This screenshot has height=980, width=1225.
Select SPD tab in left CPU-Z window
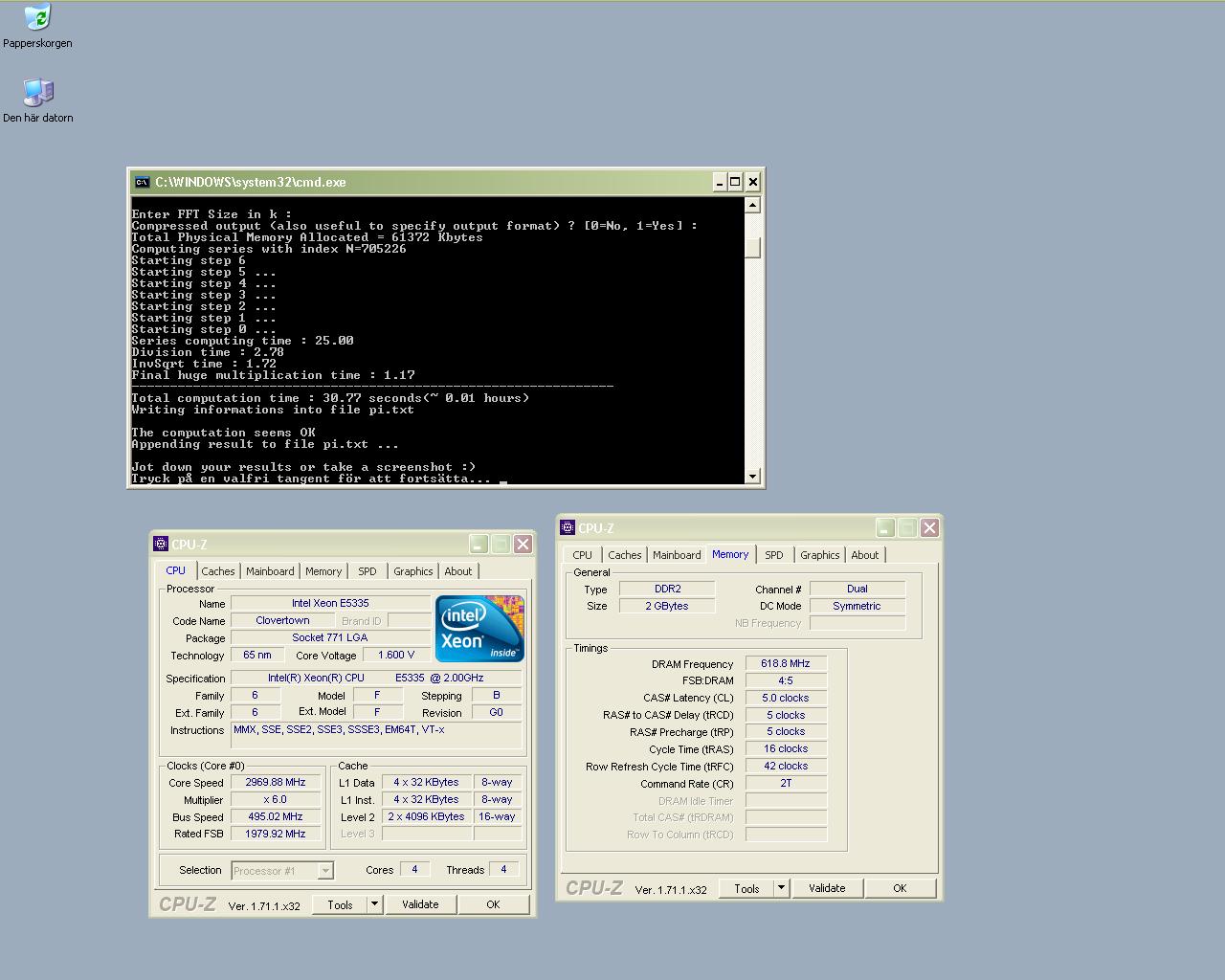367,571
